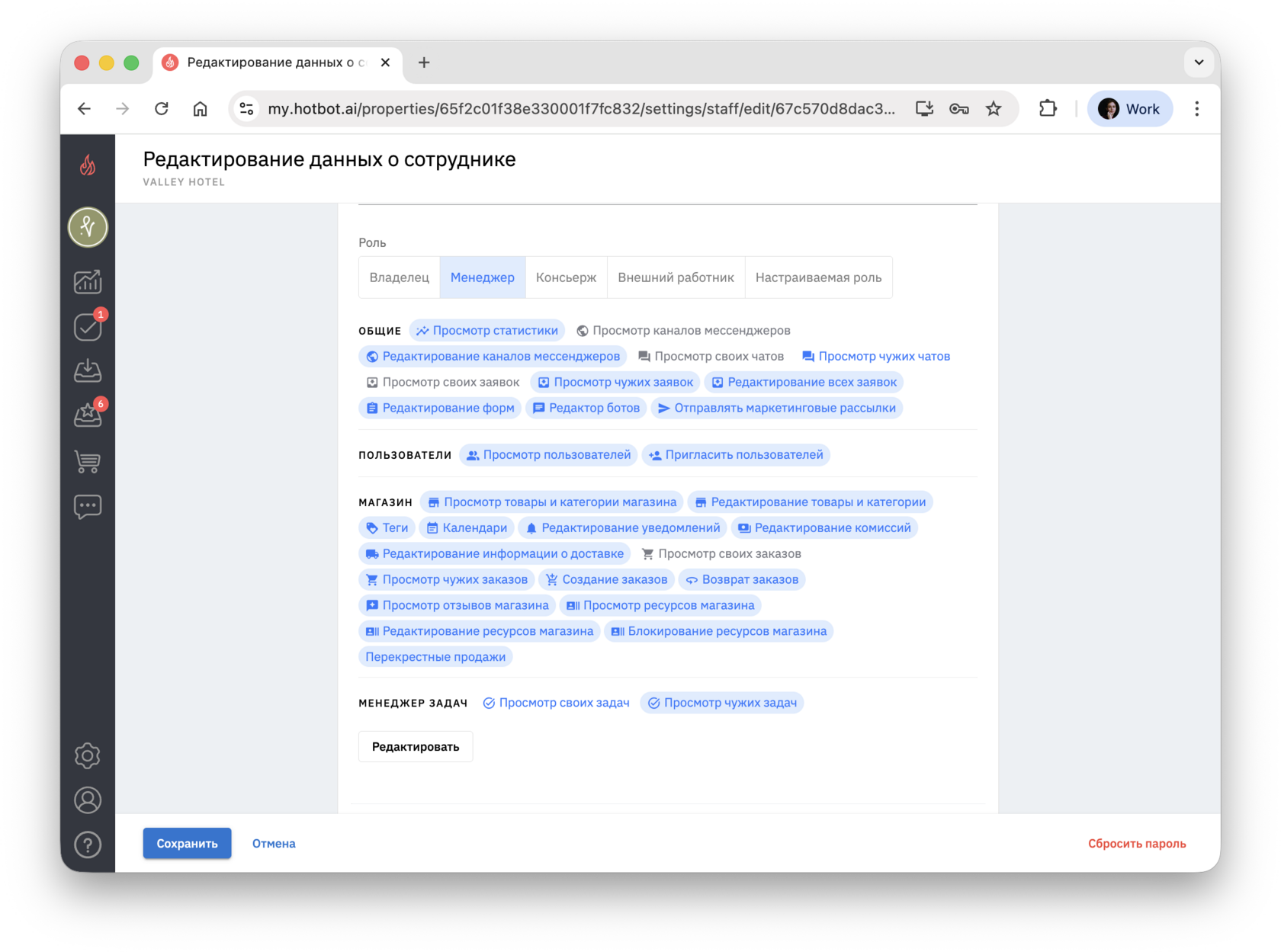Open the tasks checkmark sidebar icon
Image resolution: width=1281 pixels, height=952 pixels.
tap(88, 327)
